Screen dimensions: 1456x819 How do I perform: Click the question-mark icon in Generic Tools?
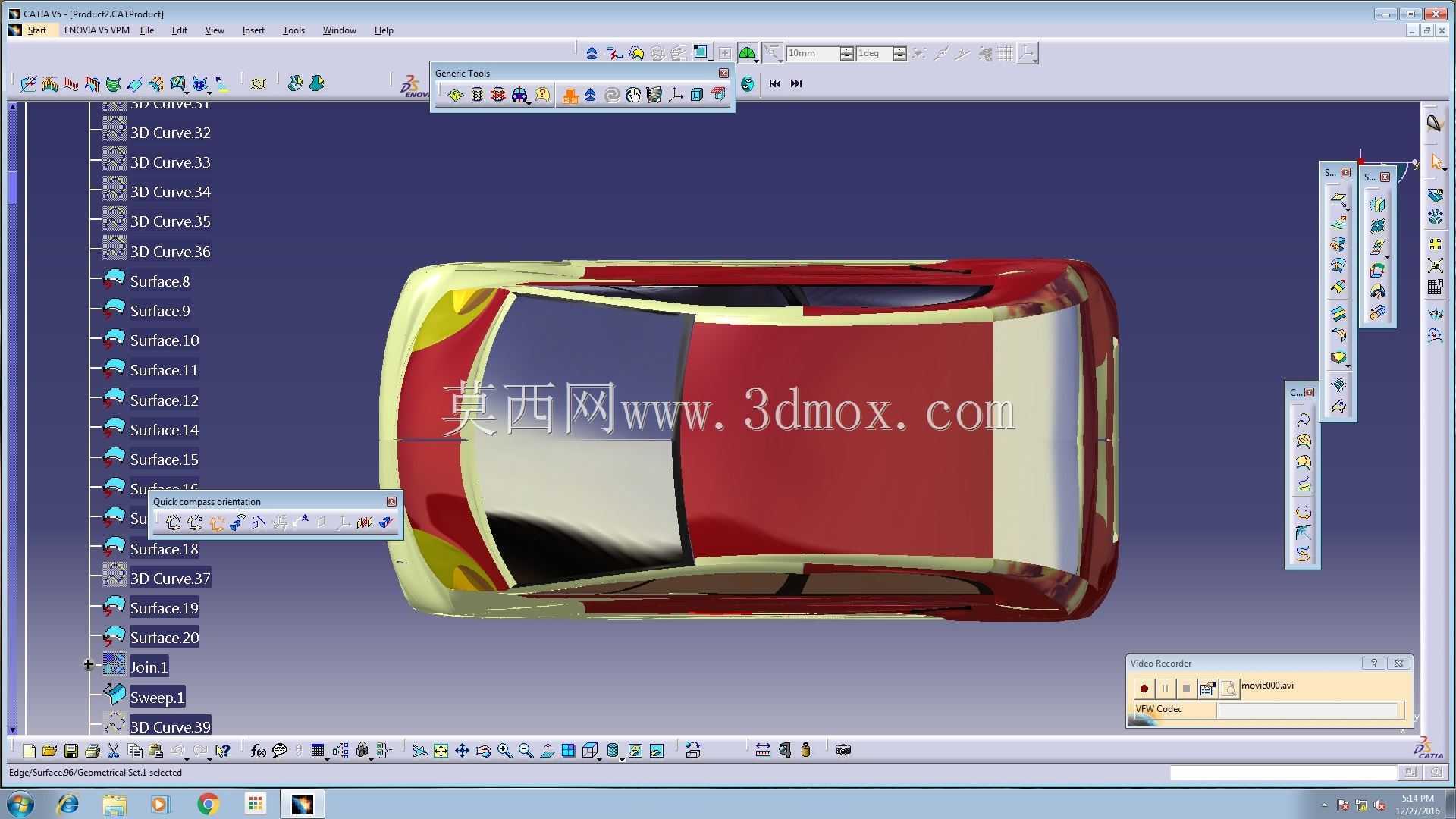point(542,95)
